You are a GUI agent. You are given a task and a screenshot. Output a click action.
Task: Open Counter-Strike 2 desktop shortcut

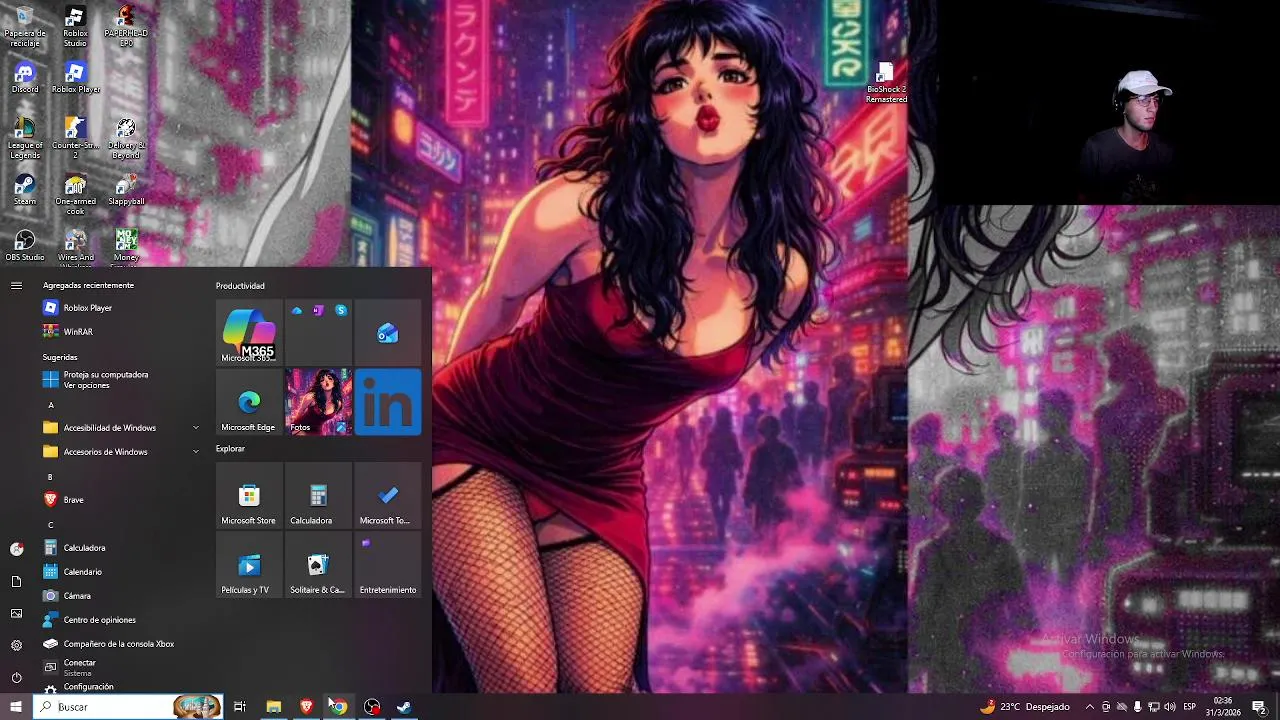[x=75, y=138]
